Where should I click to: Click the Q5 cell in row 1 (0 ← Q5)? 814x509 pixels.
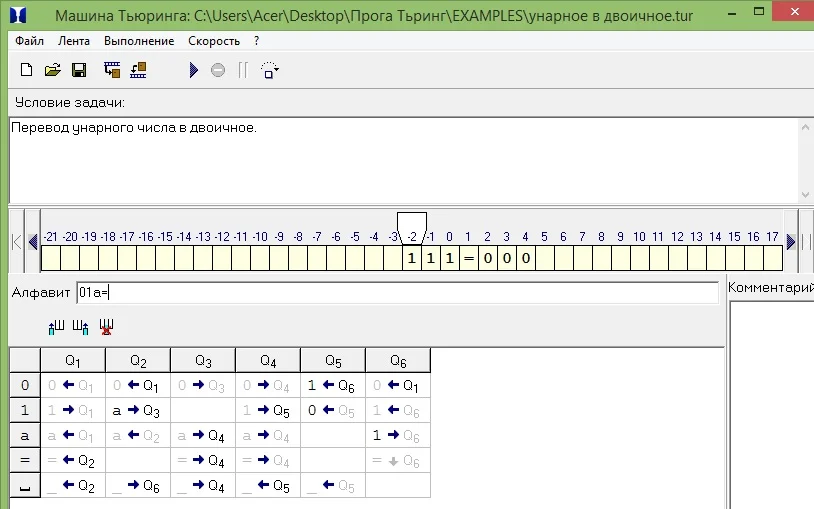point(333,410)
